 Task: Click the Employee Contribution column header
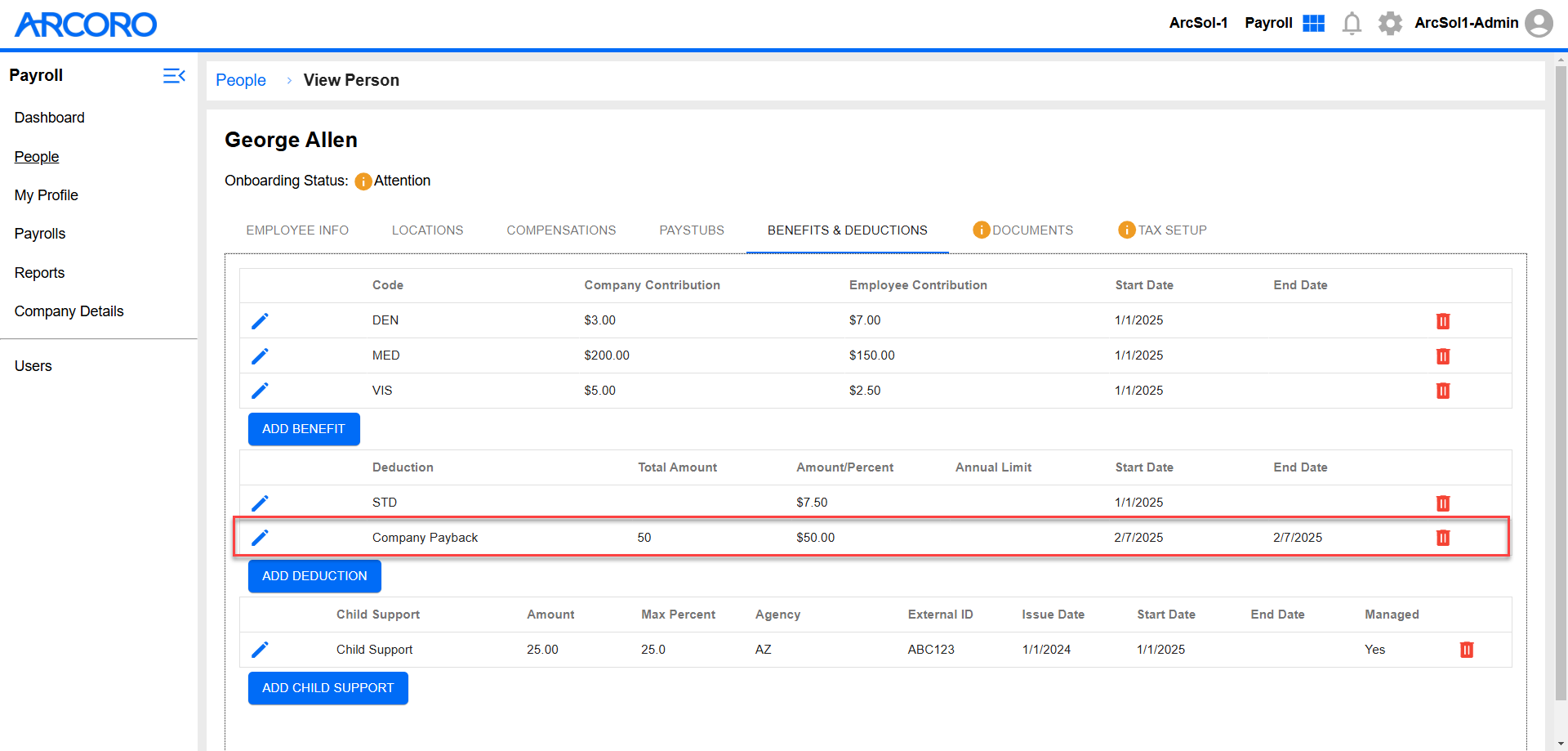(x=918, y=285)
